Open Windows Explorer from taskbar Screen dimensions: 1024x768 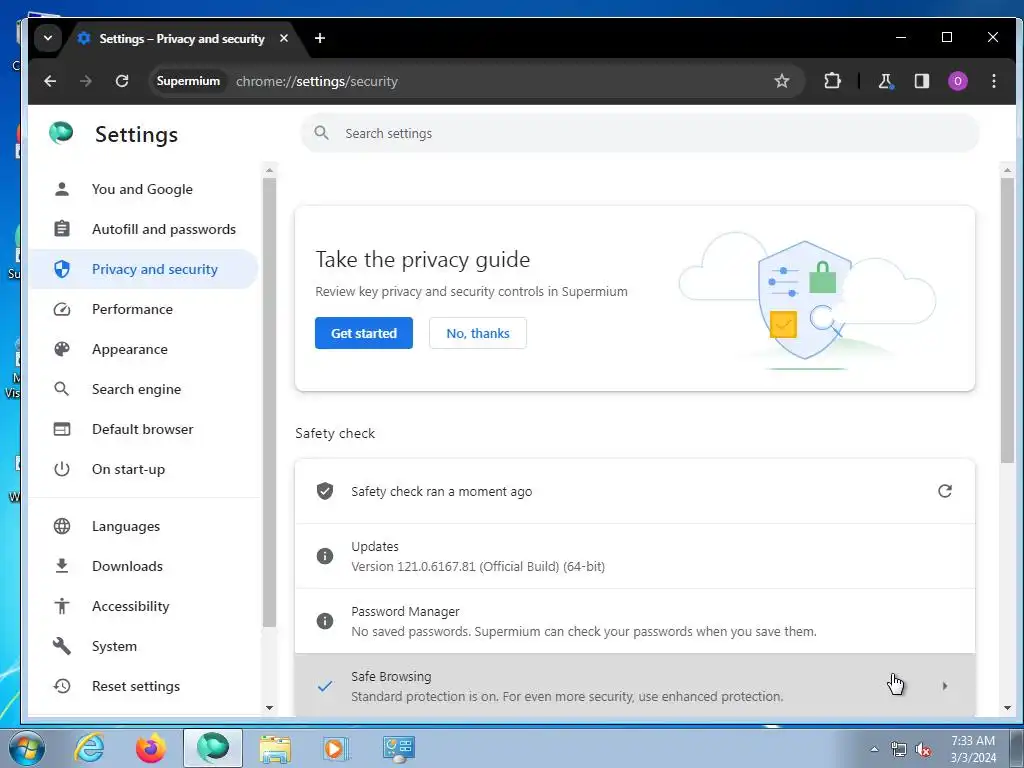coord(275,748)
